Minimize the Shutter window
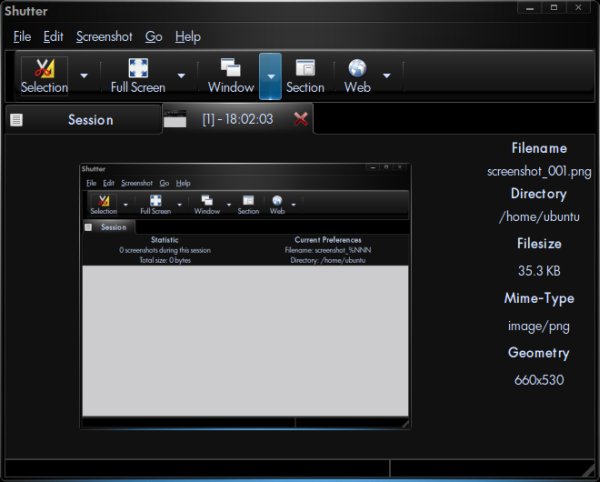Screen dimensions: 600x482 click(531, 8)
